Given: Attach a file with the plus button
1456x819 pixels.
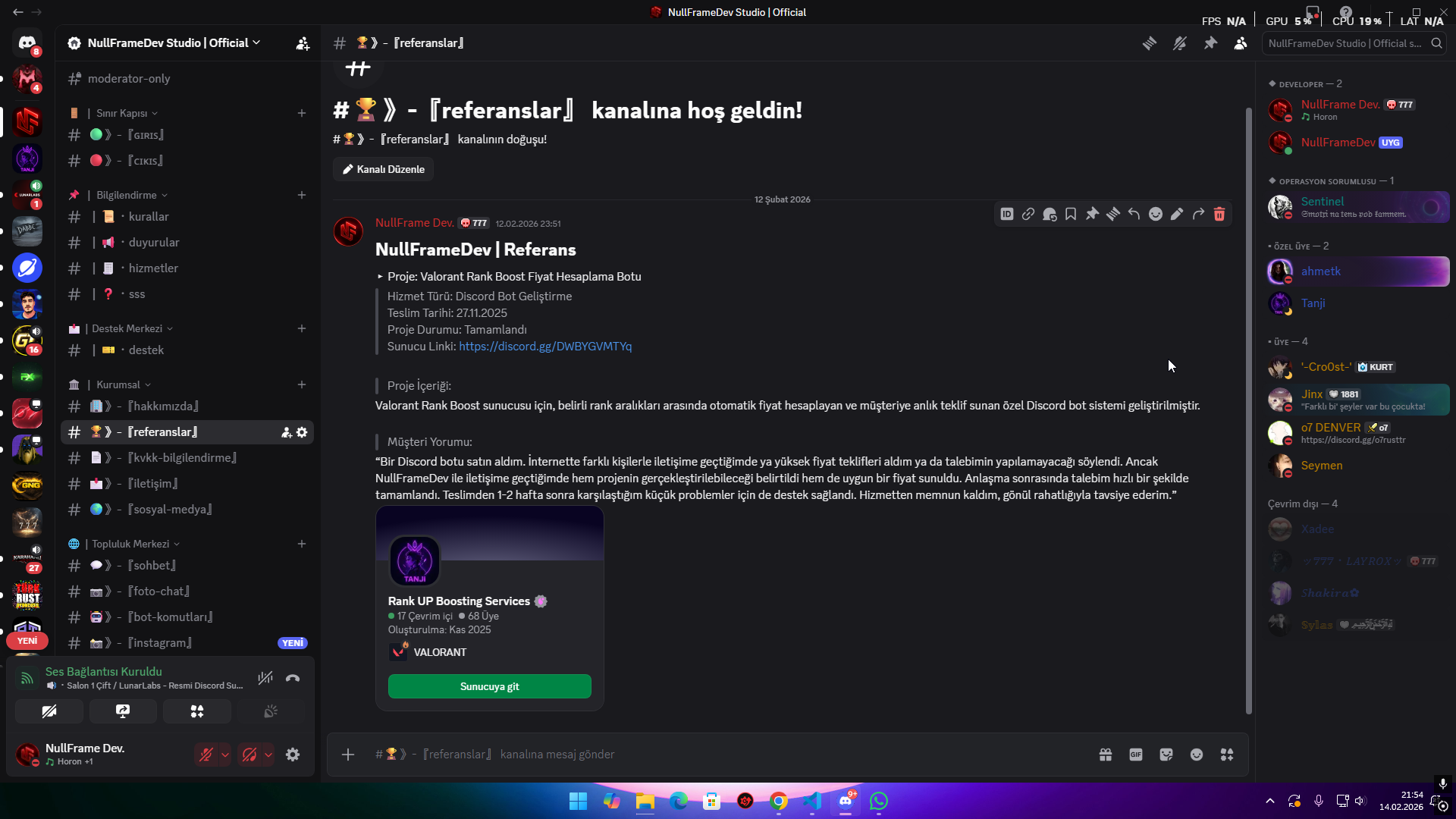Looking at the screenshot, I should [348, 755].
